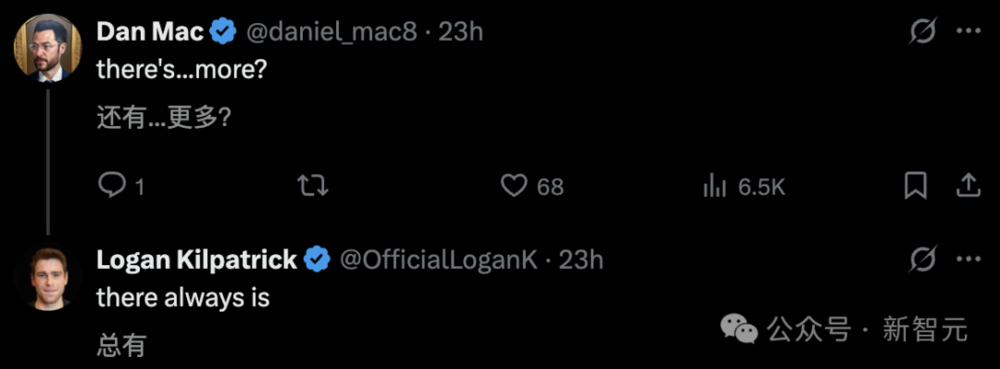Open the 23h timestamp on Dan Mac's tweet
The image size is (1000, 369).
point(460,32)
